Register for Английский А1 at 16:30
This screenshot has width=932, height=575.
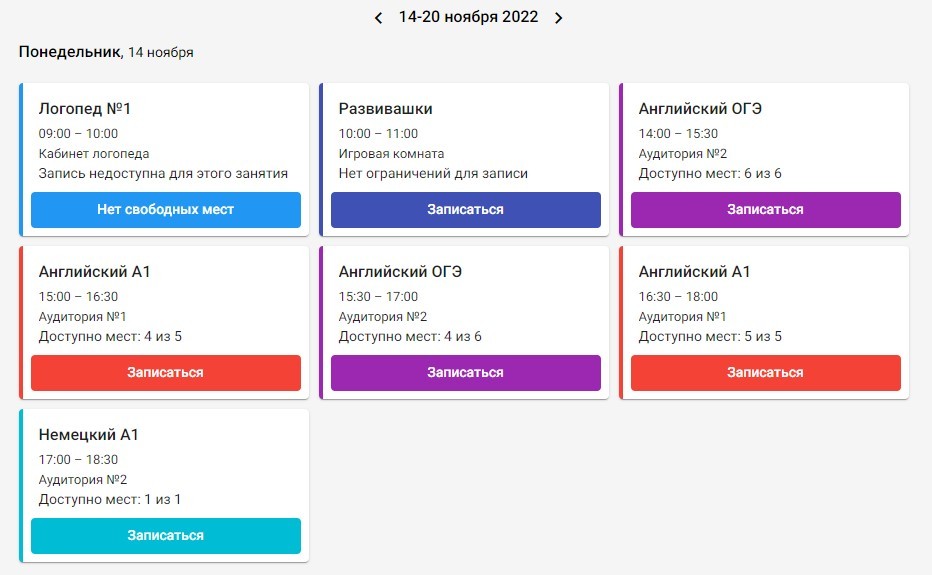765,373
